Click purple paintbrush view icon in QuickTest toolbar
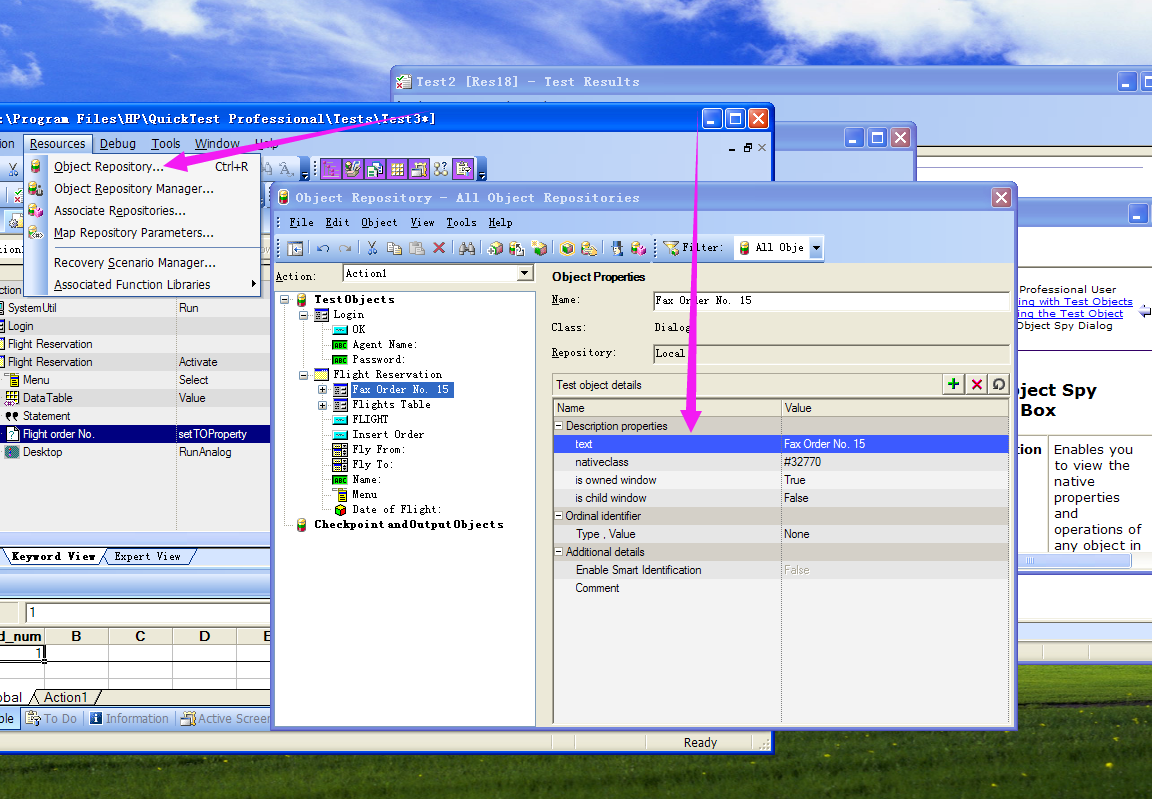Image resolution: width=1152 pixels, height=799 pixels. 353,170
